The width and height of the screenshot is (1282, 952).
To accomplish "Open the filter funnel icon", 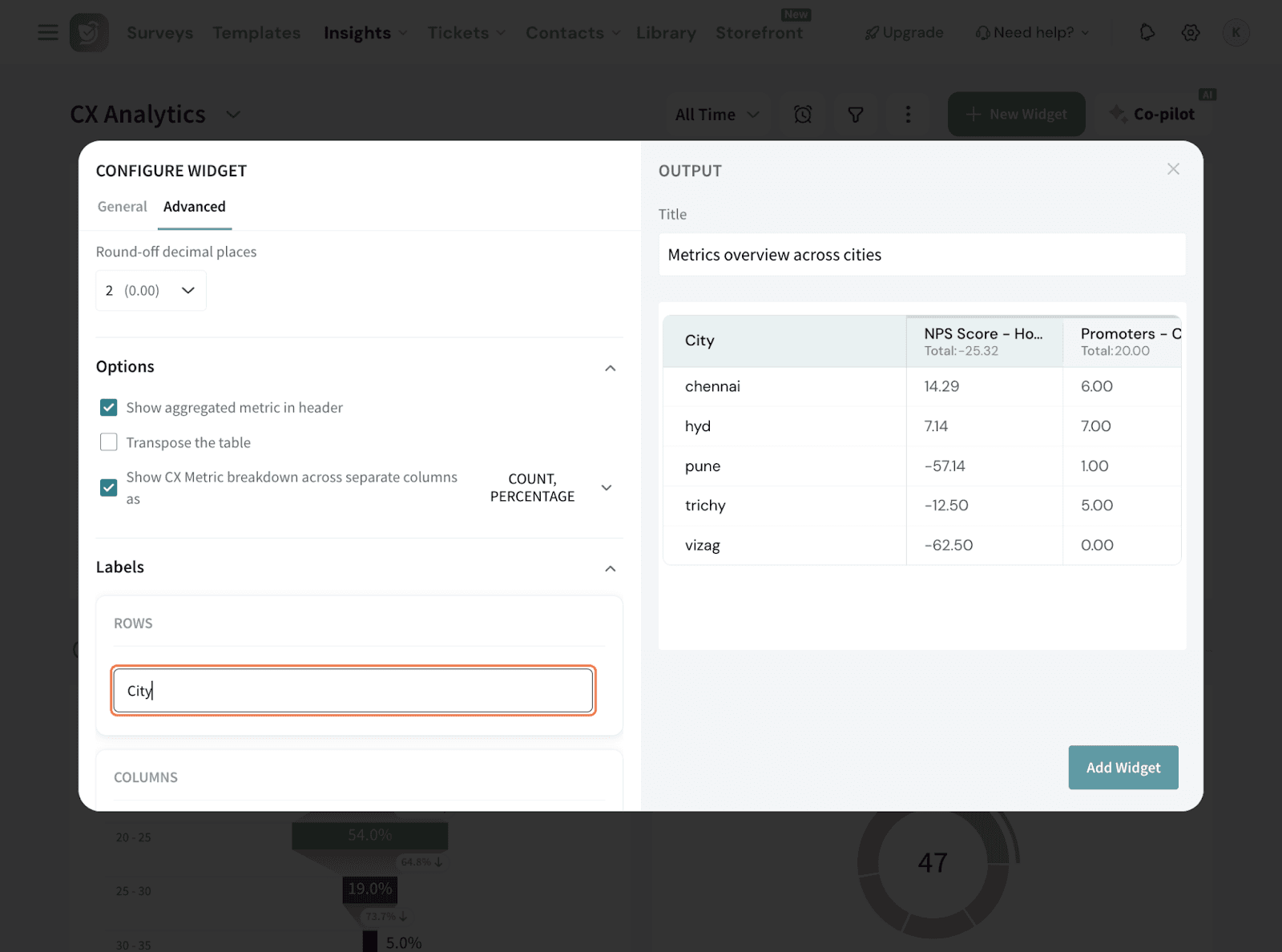I will coord(856,115).
